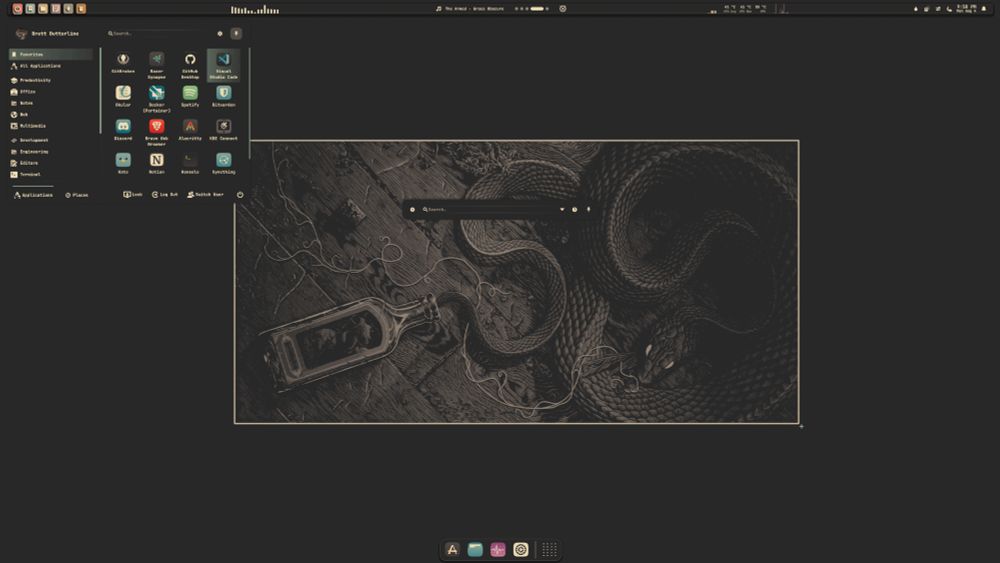Select the All Applications category
This screenshot has width=1000, height=563.
tap(40, 66)
